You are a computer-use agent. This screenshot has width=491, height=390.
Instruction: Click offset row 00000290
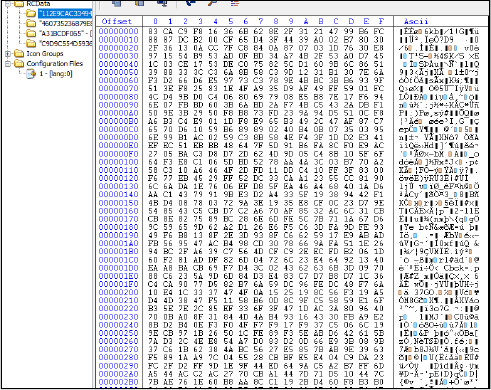click(x=118, y=366)
